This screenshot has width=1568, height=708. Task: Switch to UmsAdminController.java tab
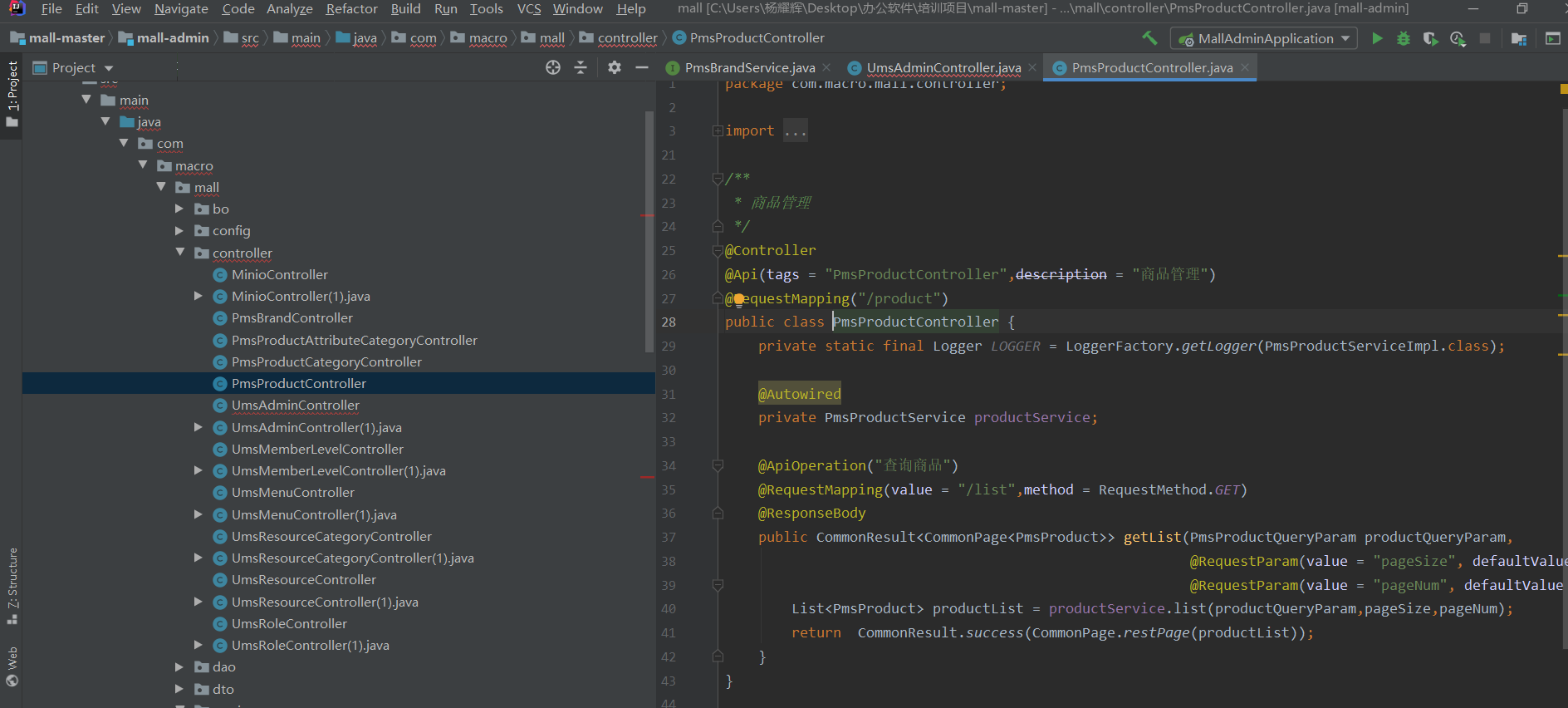pyautogui.click(x=943, y=67)
